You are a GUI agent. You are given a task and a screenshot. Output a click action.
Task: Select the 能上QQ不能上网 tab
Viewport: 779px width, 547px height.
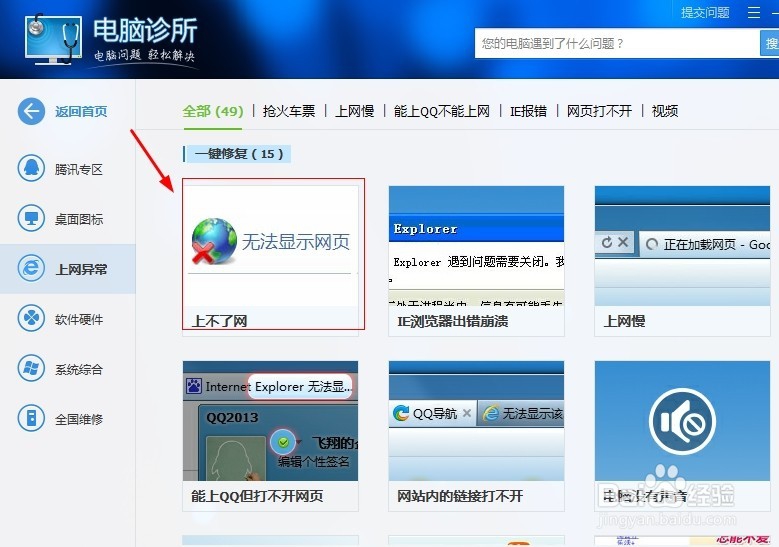(x=441, y=111)
